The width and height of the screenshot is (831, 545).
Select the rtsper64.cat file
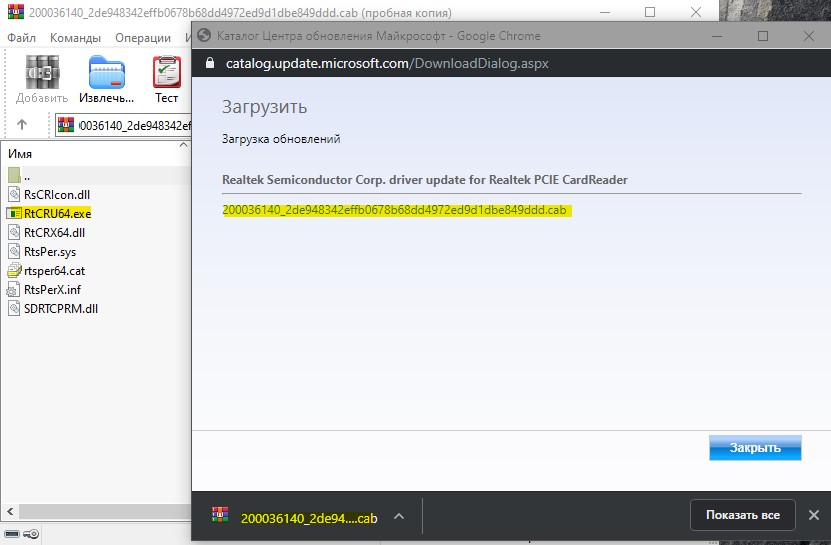pos(54,271)
